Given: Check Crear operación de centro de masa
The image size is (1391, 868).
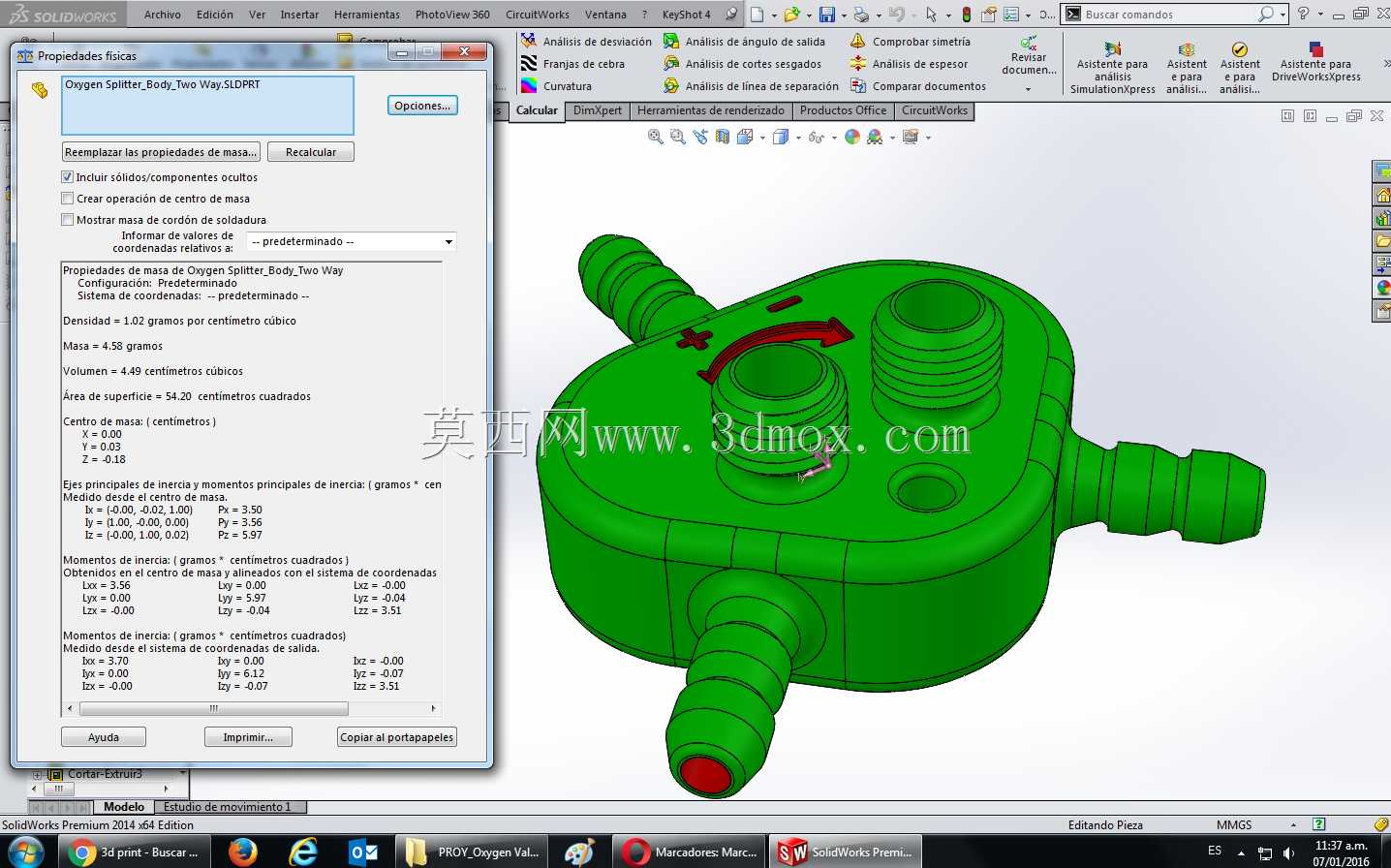Looking at the screenshot, I should [67, 199].
